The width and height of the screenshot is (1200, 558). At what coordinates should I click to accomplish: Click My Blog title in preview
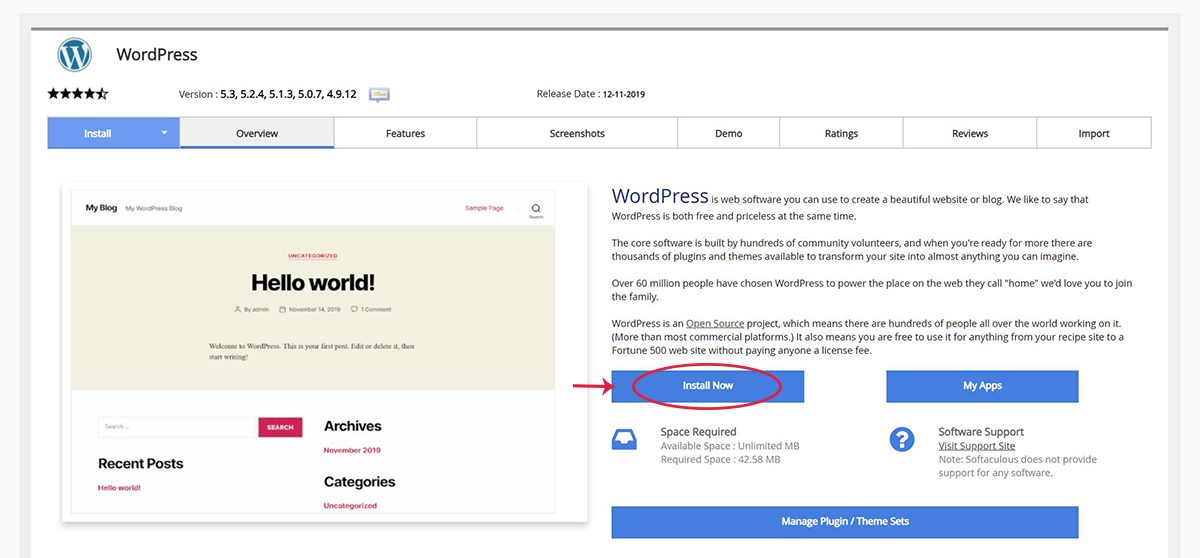101,208
